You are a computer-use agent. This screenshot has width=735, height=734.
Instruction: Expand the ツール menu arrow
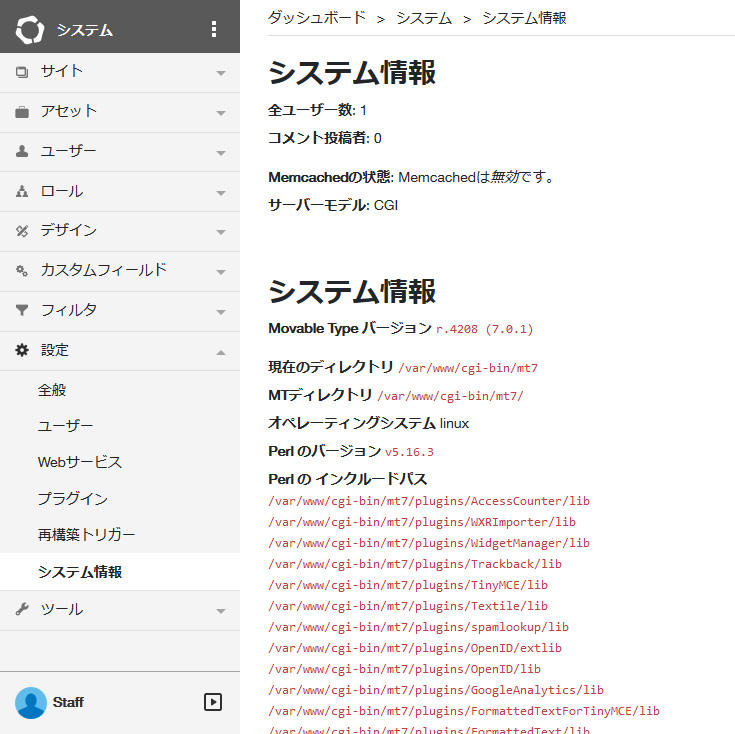(x=221, y=611)
